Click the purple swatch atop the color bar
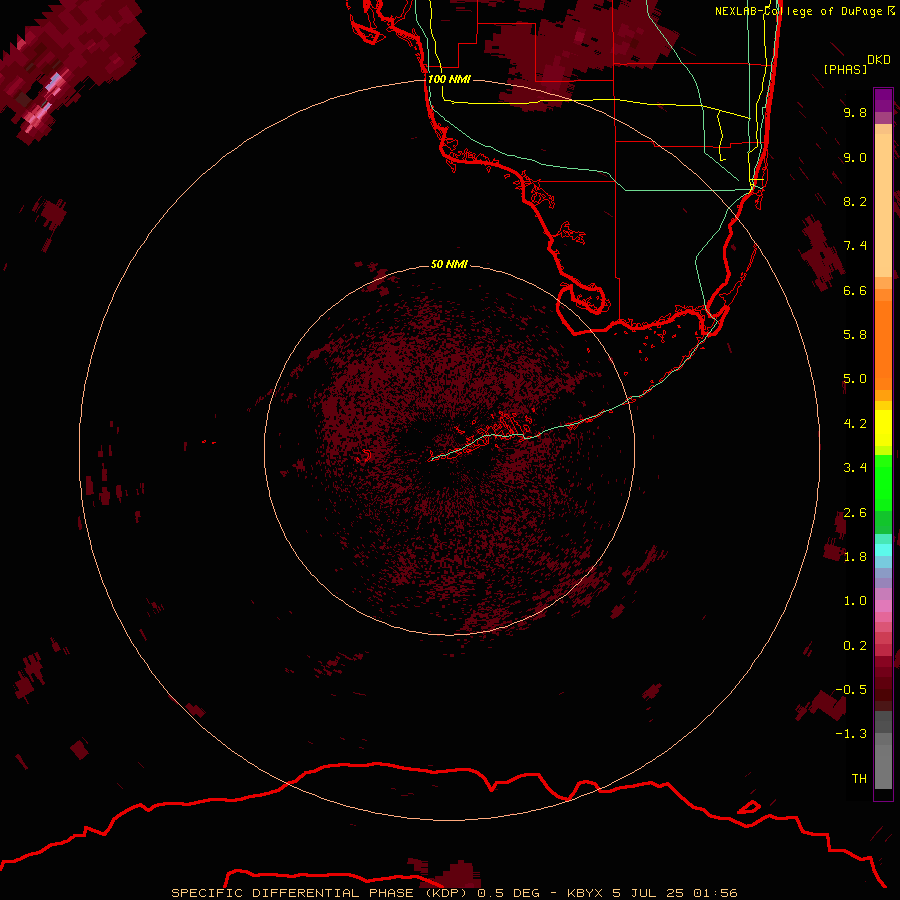Image resolution: width=900 pixels, height=900 pixels. (883, 100)
